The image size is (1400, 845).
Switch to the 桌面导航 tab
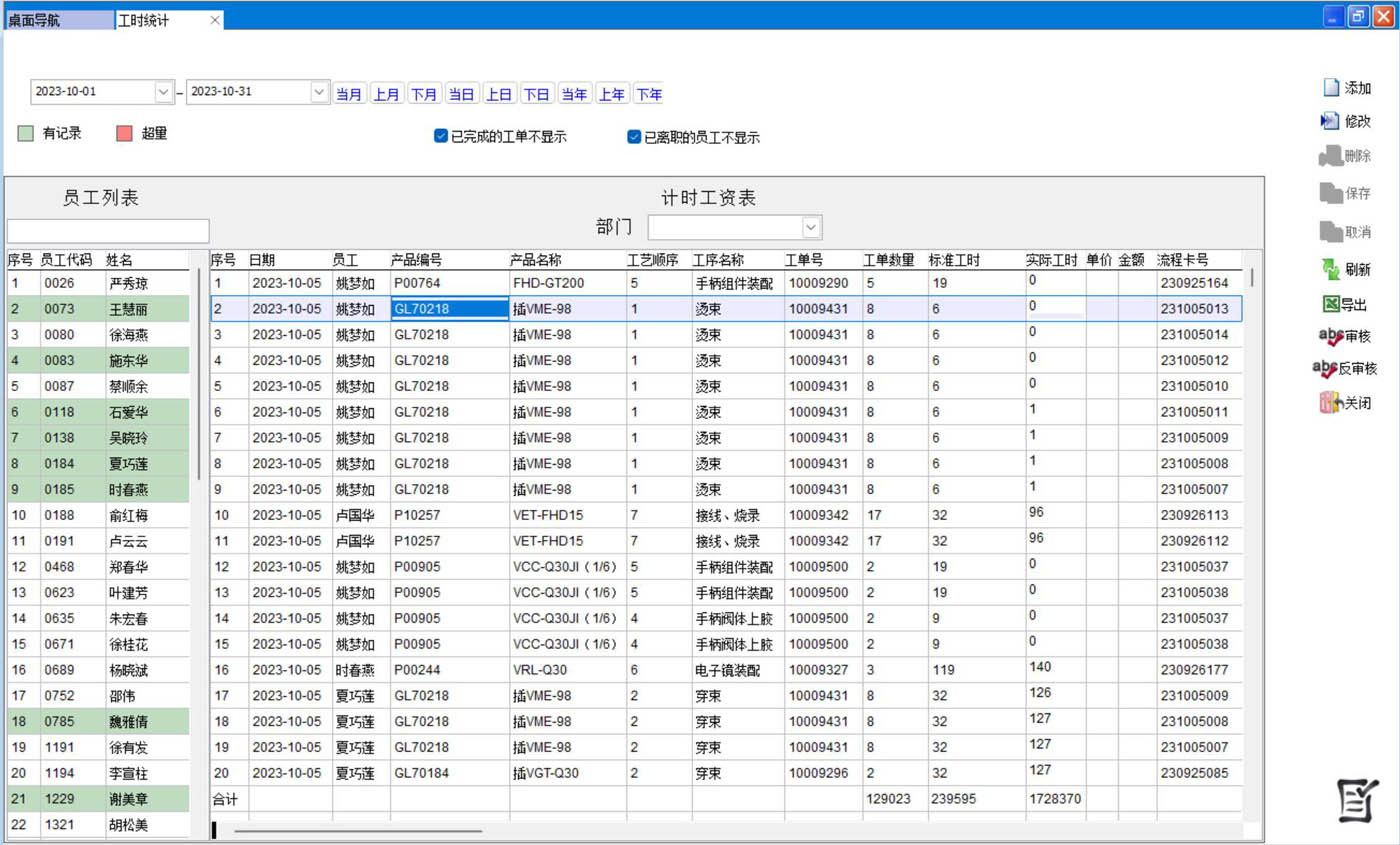click(x=56, y=20)
